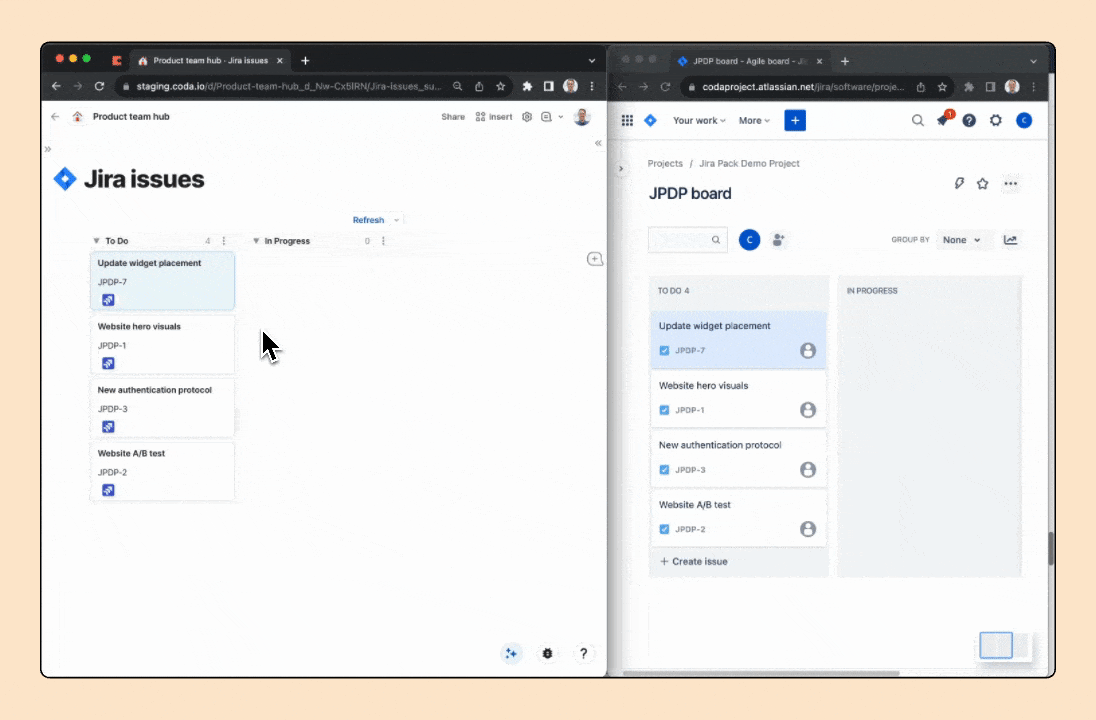Click the add people icon on Jira board

coord(778,240)
